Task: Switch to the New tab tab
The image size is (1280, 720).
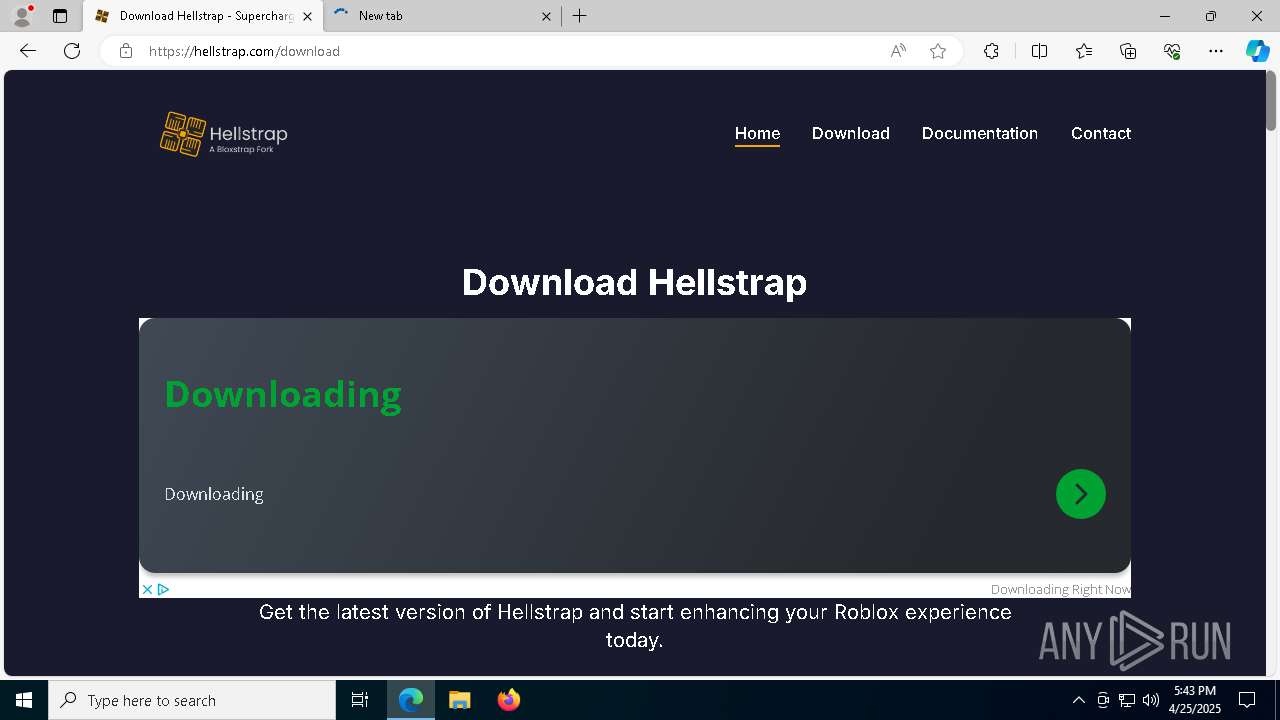Action: pos(442,16)
